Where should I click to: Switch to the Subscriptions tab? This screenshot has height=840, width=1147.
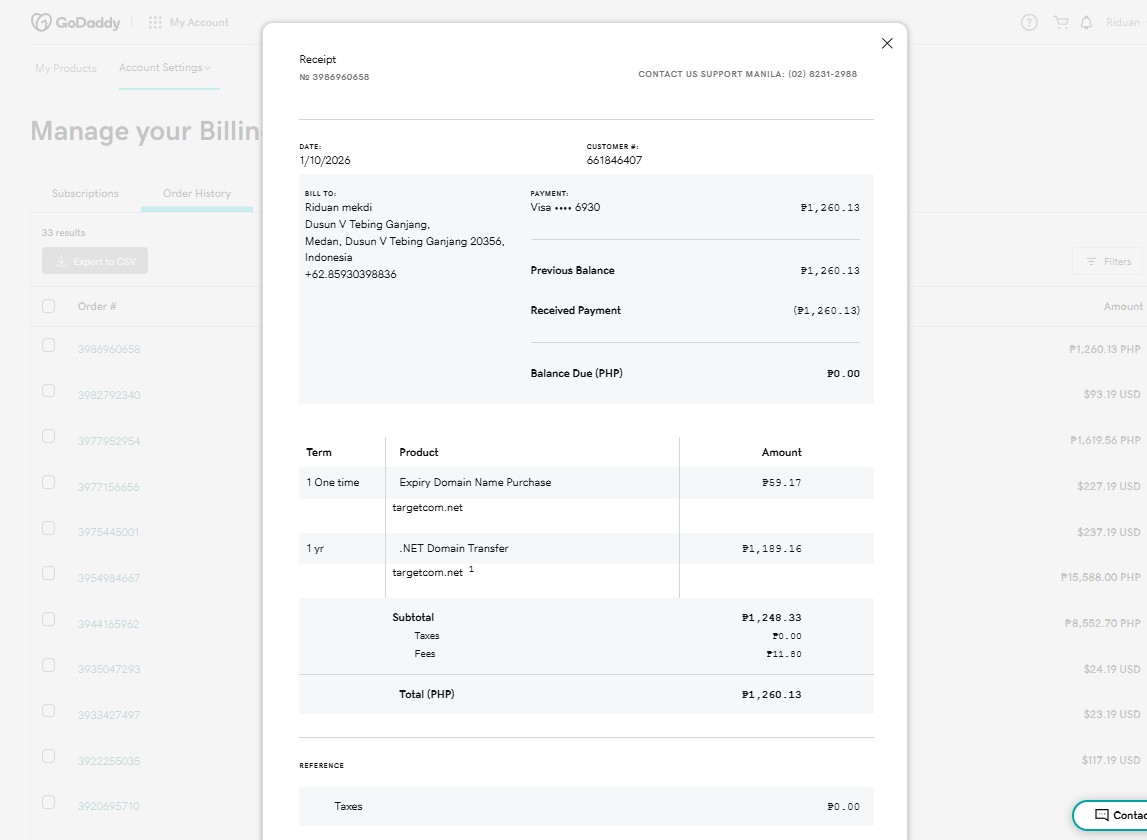(85, 193)
